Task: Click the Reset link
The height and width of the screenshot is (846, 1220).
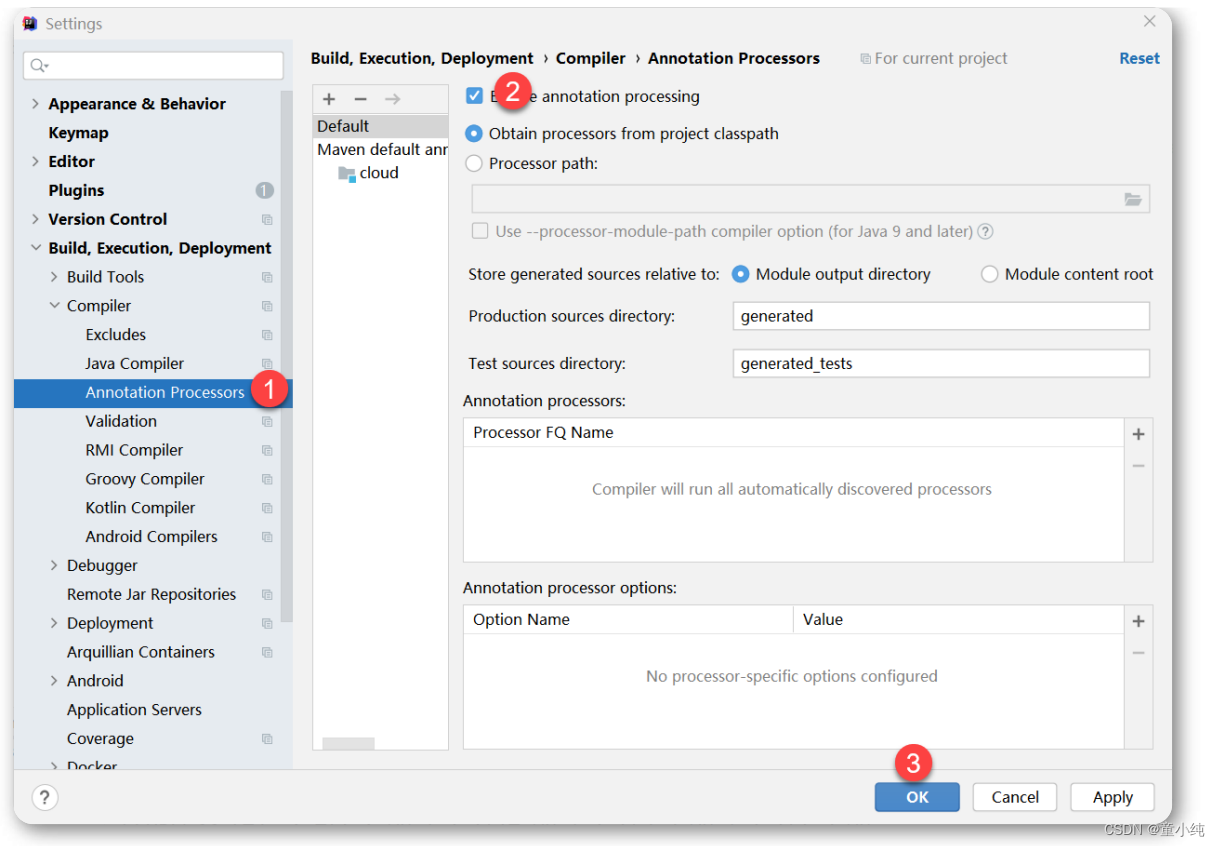Action: point(1139,58)
